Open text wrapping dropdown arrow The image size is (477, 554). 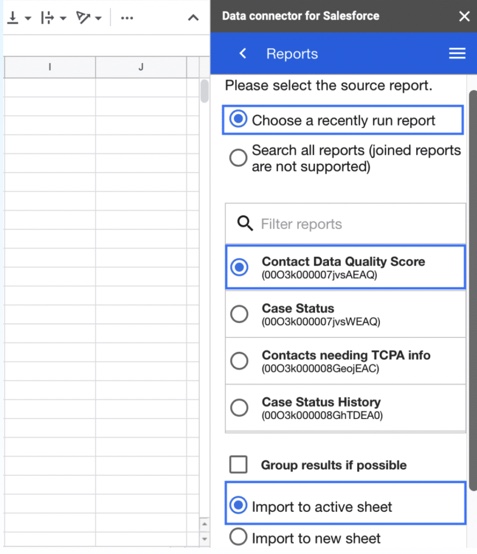[63, 18]
